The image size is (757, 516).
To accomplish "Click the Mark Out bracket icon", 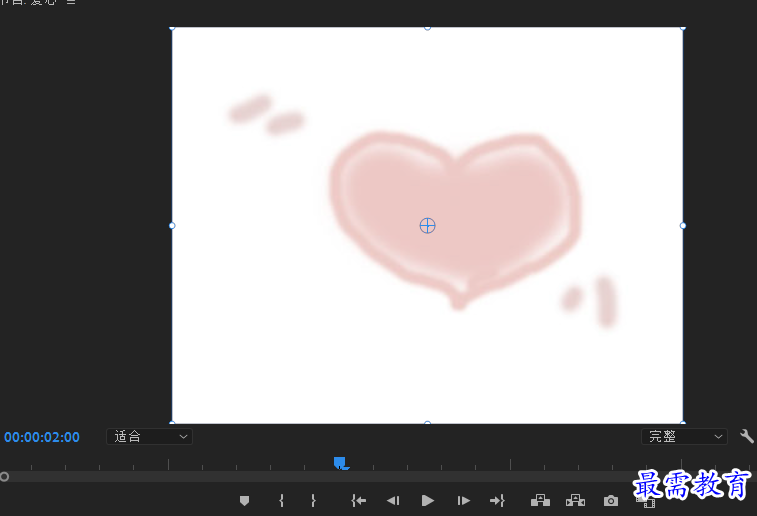I will click(313, 501).
